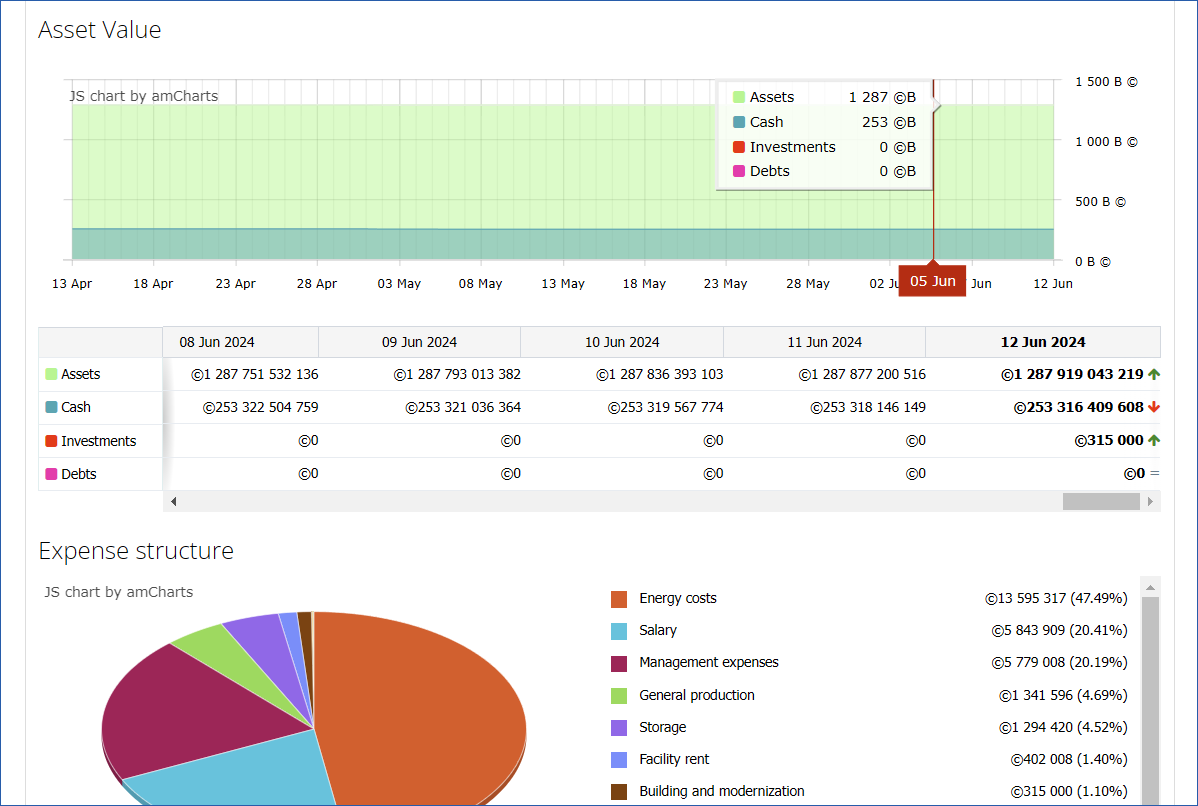Click green up arrow beside Investments value
The image size is (1198, 806).
click(1153, 440)
